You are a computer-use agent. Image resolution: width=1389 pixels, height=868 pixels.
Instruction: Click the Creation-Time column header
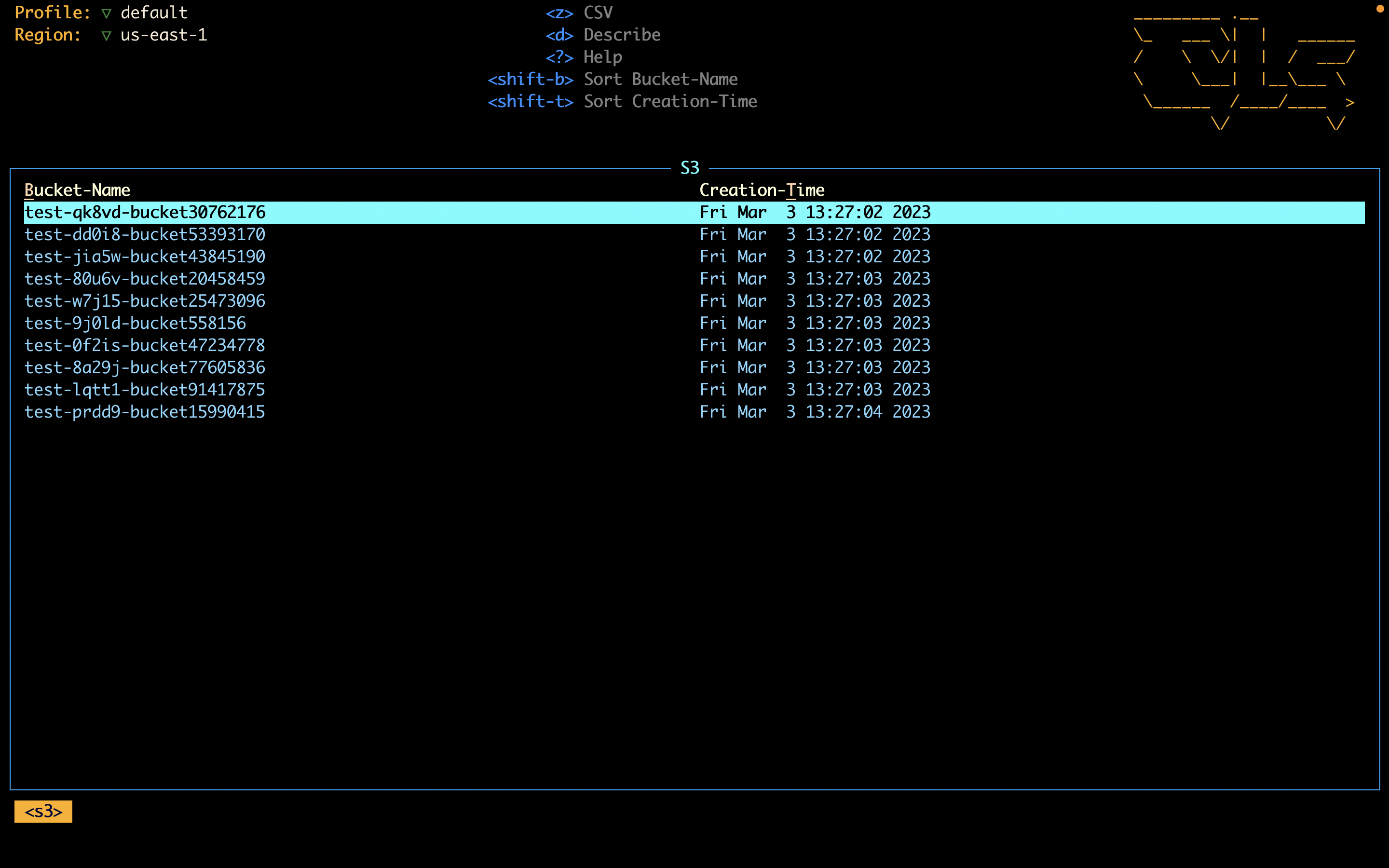coord(762,190)
